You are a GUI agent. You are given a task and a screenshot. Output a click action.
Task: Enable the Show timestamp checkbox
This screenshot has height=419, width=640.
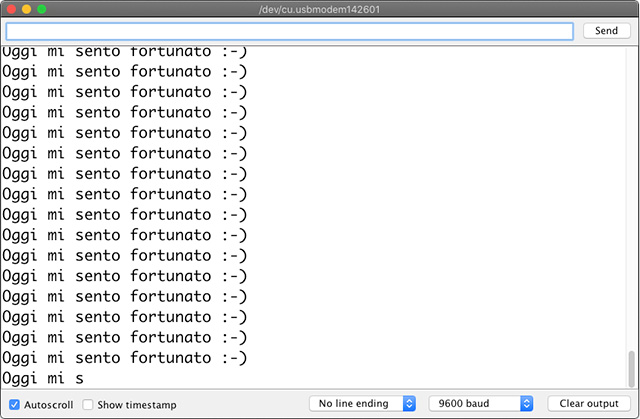pyautogui.click(x=88, y=404)
